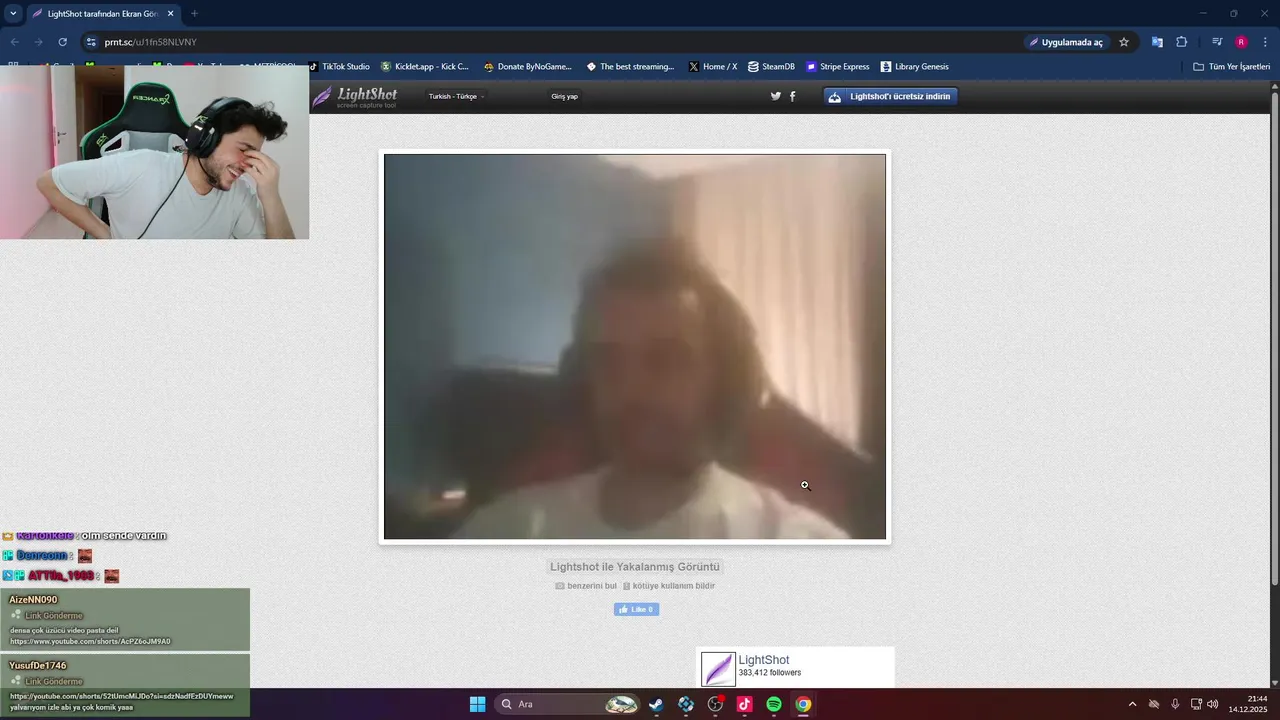The height and width of the screenshot is (720, 1280).
Task: Open the Home / X bookmark
Action: tap(713, 66)
